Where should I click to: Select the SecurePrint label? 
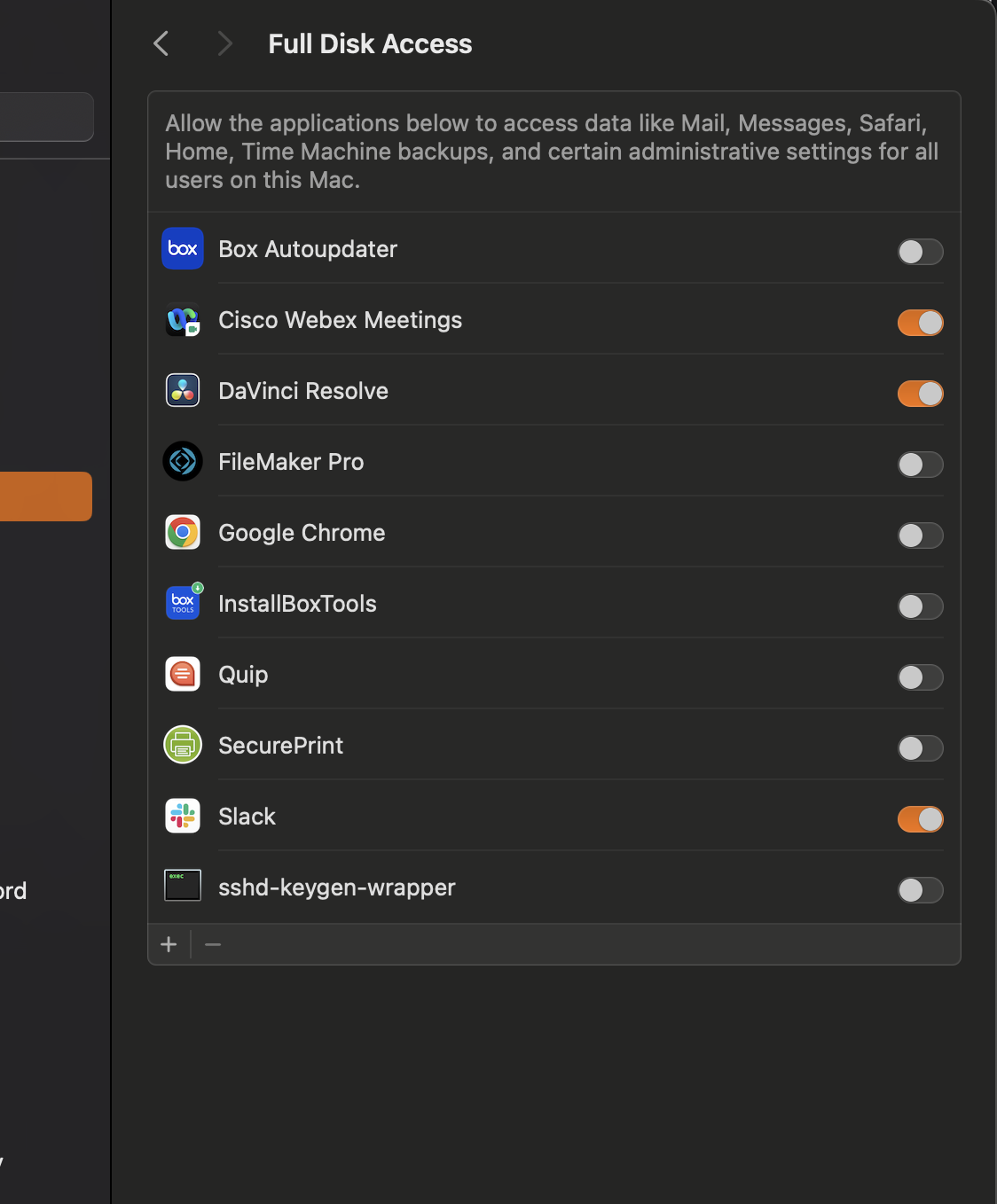(280, 746)
